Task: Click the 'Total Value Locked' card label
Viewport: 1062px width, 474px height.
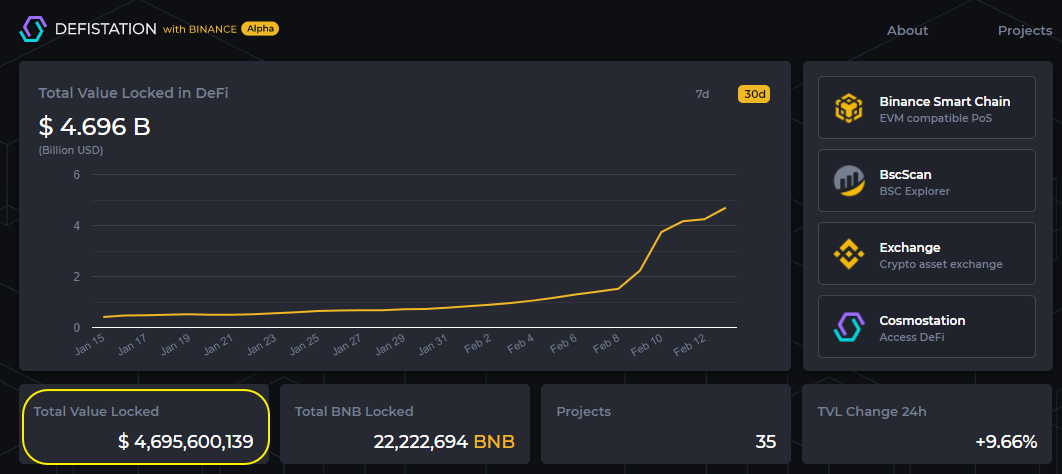Action: click(x=96, y=411)
